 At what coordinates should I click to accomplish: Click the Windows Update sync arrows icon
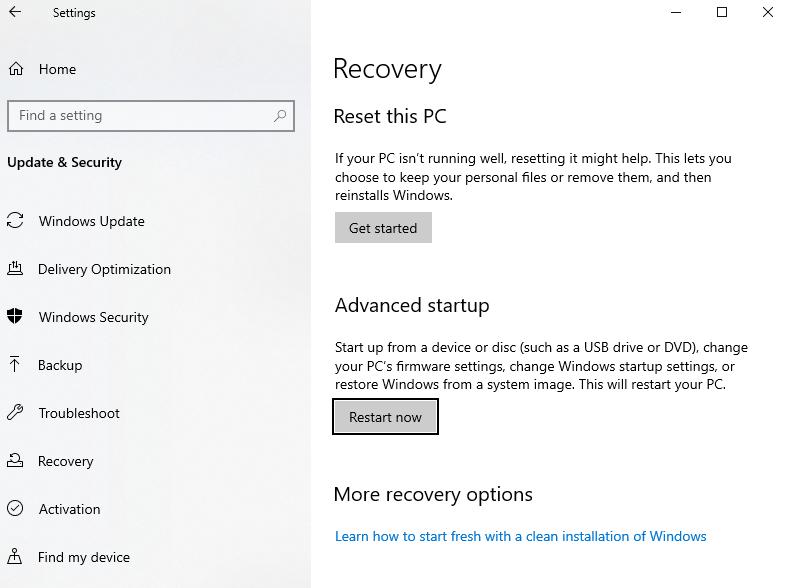click(15, 221)
